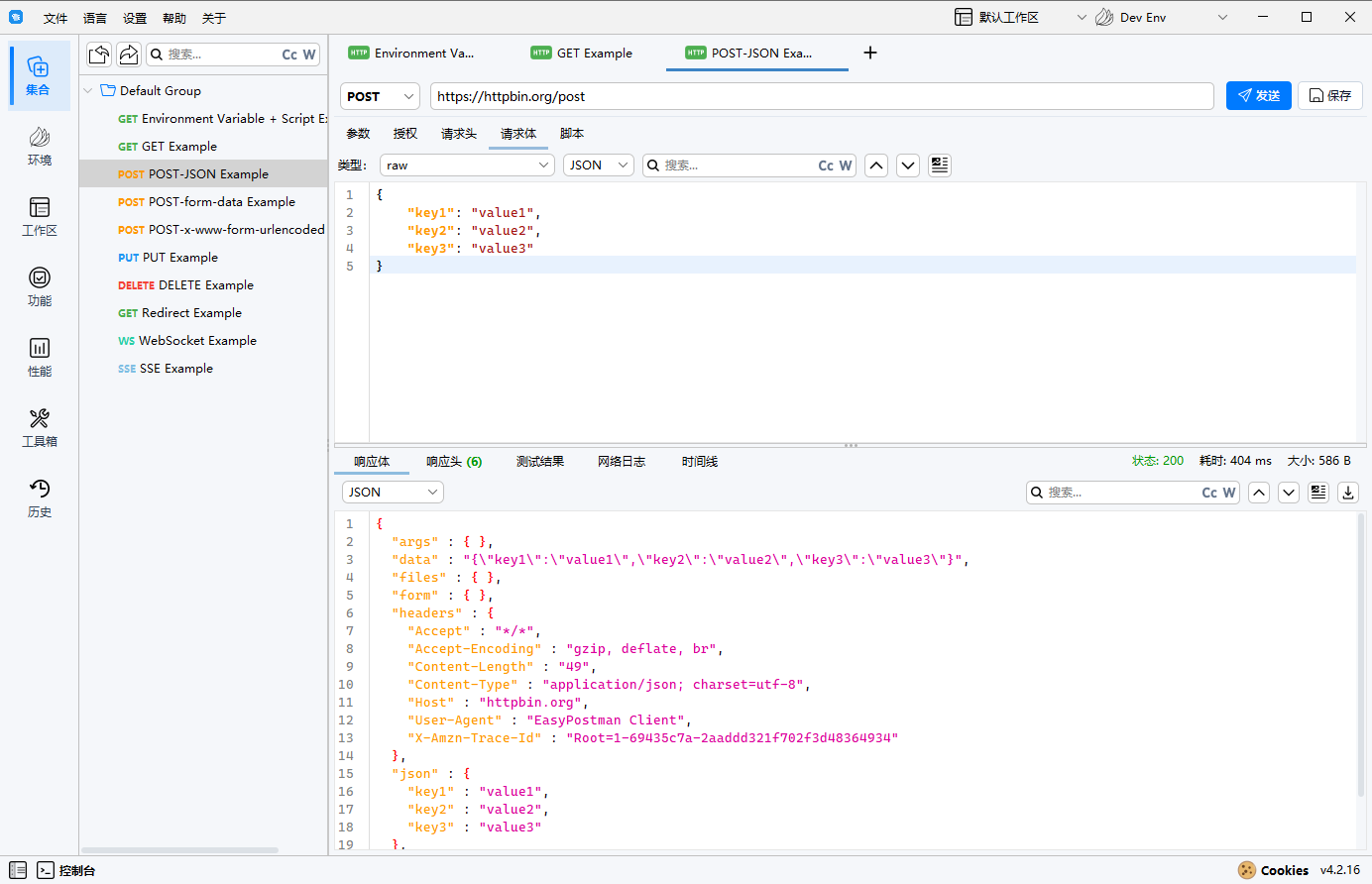Click the format request body icon
The image size is (1372, 884).
(939, 166)
